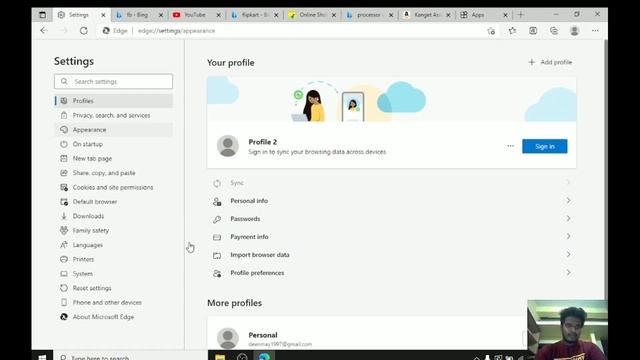Open the On startup section
640x360 pixels.
[114, 144]
